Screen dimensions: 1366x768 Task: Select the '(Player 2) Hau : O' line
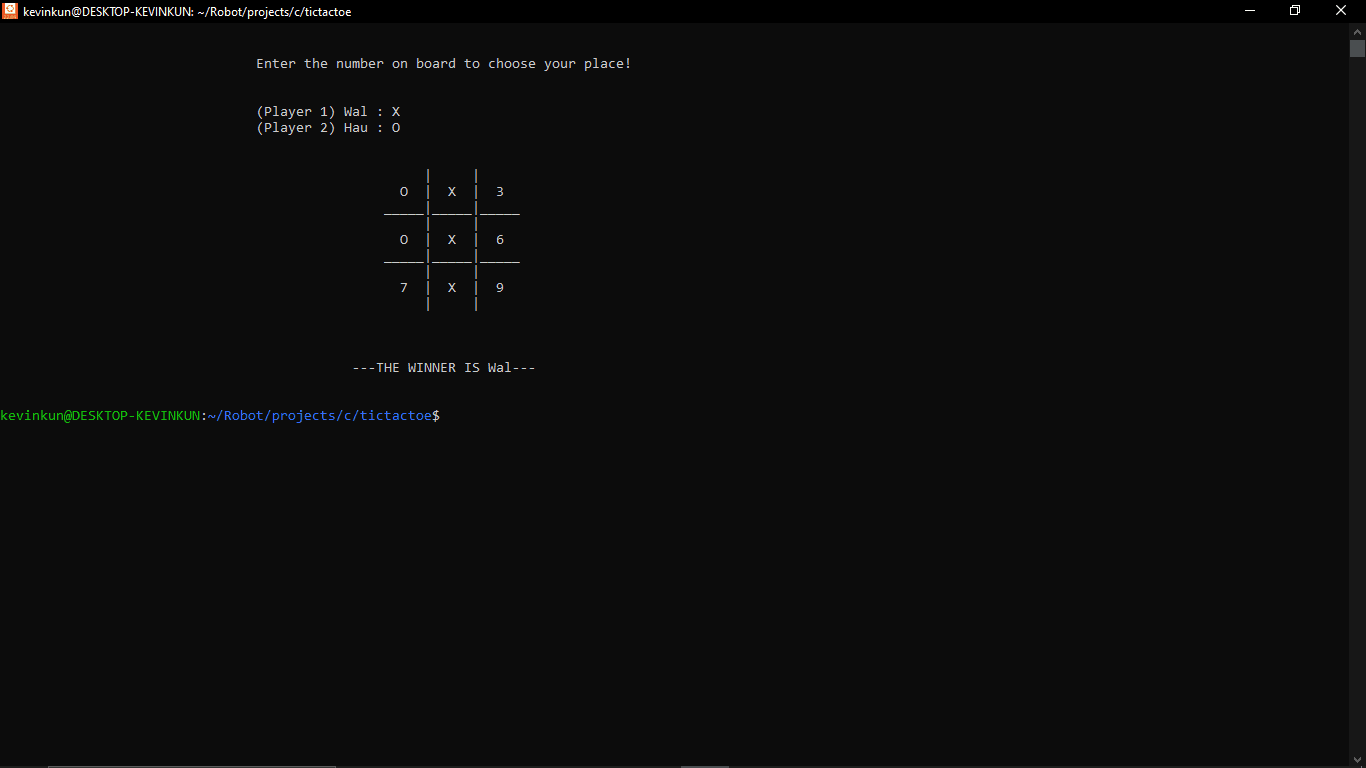[328, 128]
